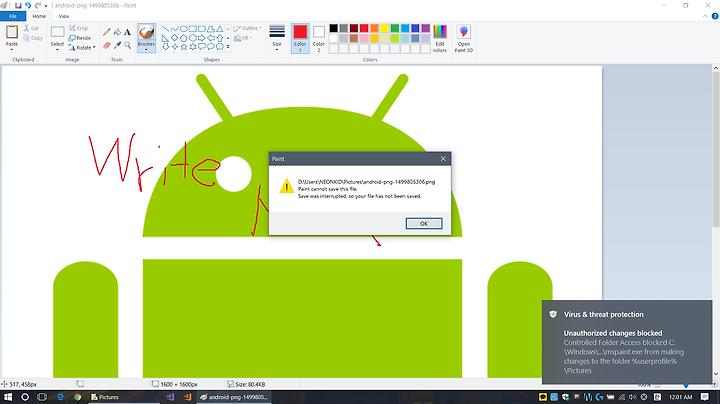
Task: Select the Eraser tool
Action: click(107, 45)
